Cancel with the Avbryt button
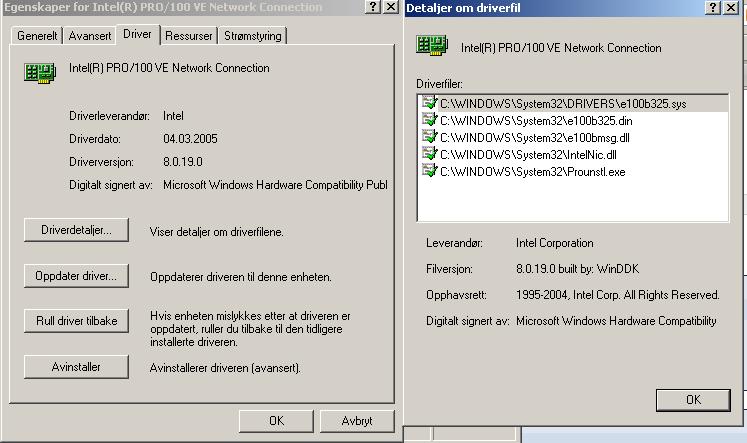Viewport: 747px width, 443px height. click(x=357, y=421)
